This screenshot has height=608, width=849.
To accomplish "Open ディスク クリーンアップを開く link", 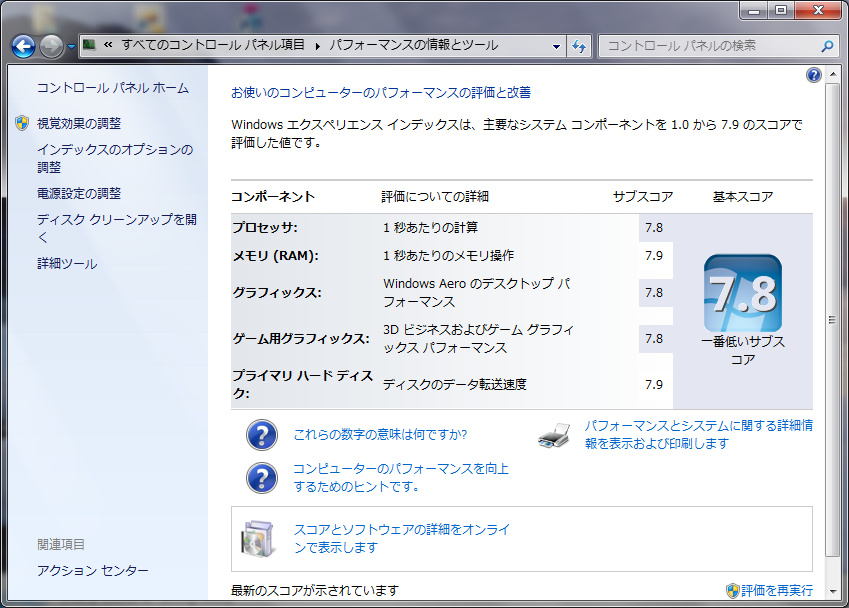I will pos(116,228).
